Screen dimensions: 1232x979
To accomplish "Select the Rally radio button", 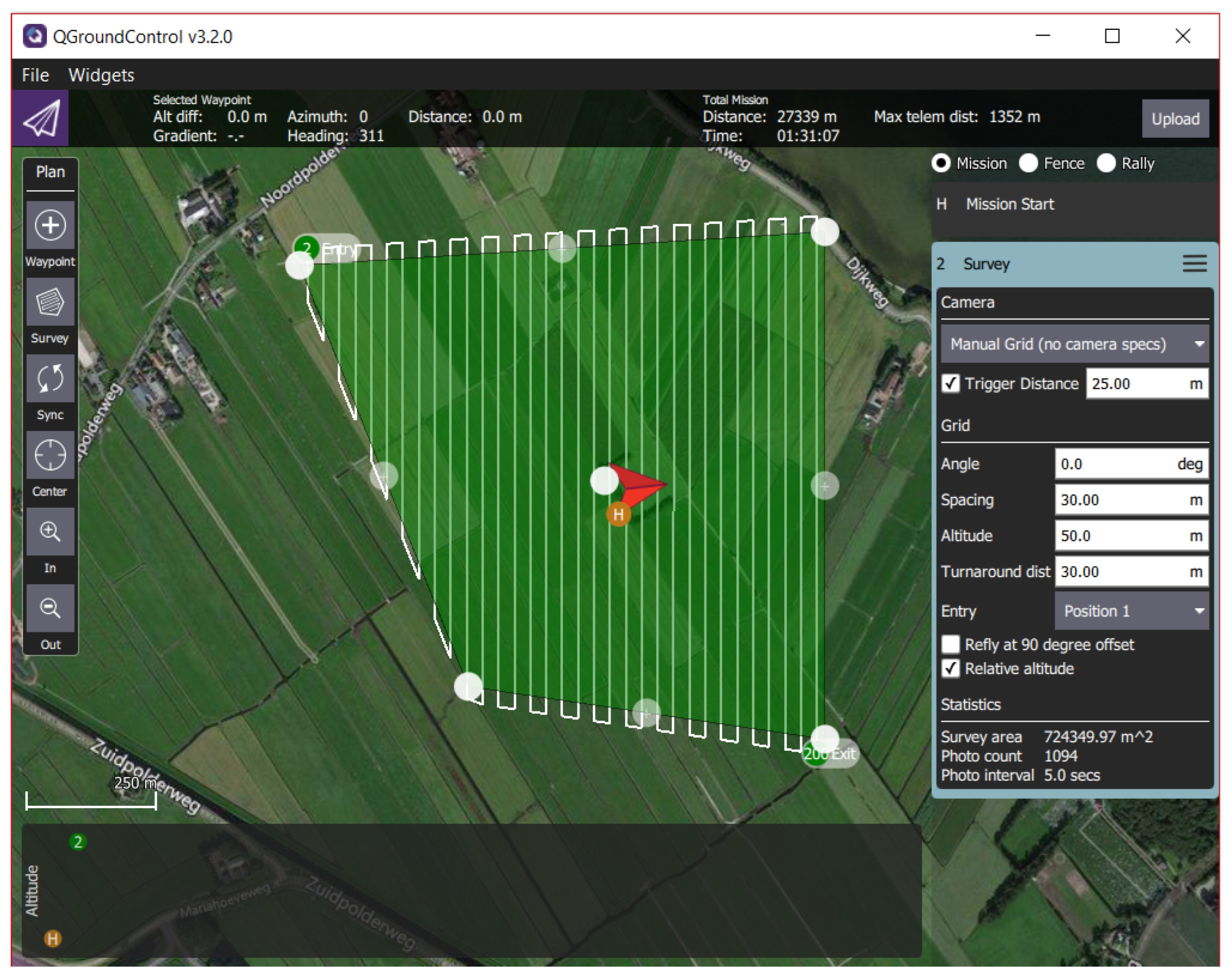I will click(x=1106, y=164).
